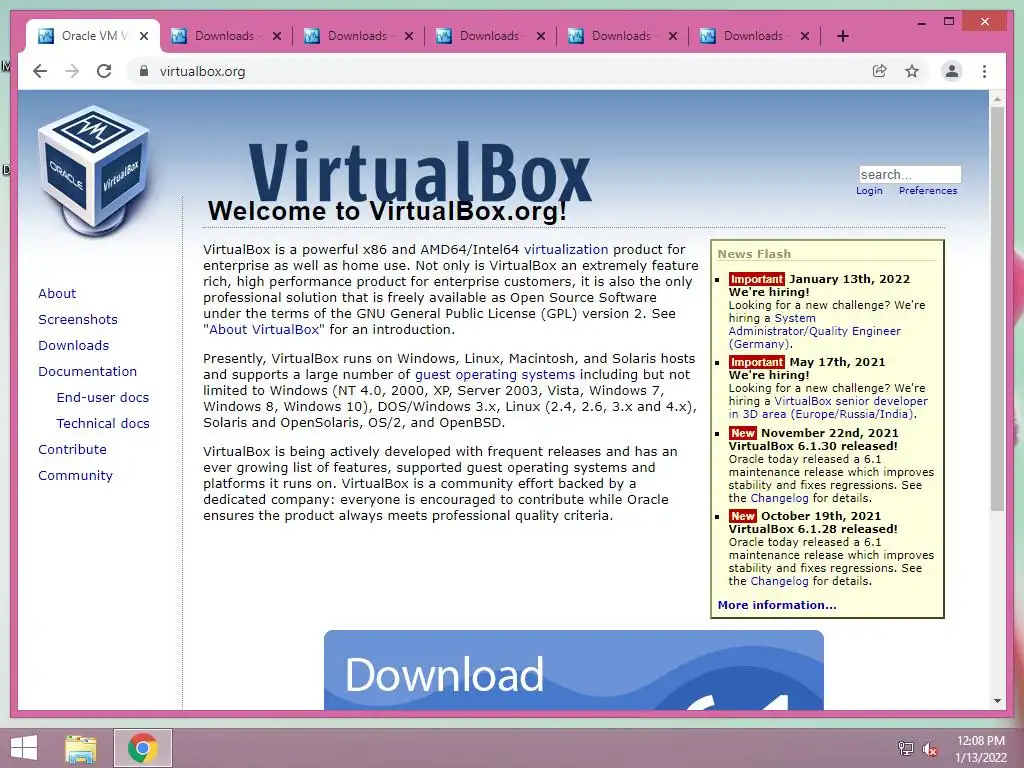Click the VirtualBox 6.1.30 released headline

(813, 446)
